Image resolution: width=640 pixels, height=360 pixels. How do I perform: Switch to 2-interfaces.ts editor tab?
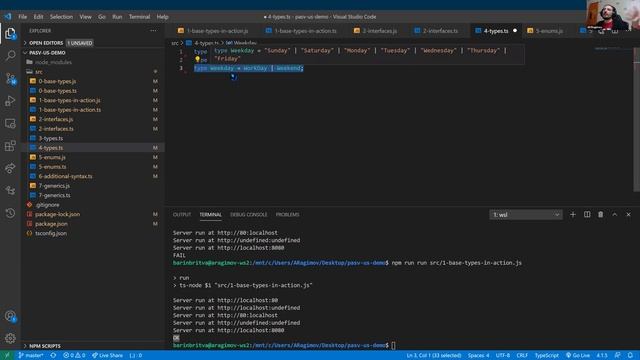pos(436,31)
